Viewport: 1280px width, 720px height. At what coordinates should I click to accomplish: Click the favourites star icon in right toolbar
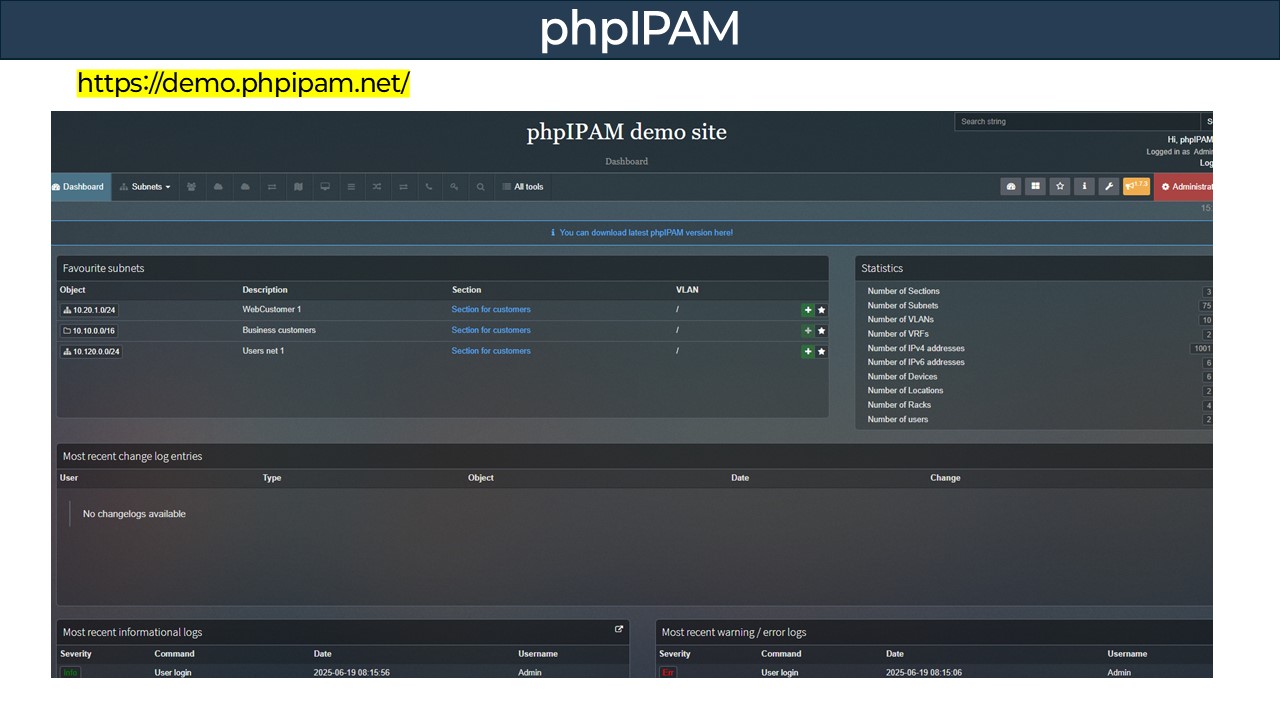[x=1060, y=186]
